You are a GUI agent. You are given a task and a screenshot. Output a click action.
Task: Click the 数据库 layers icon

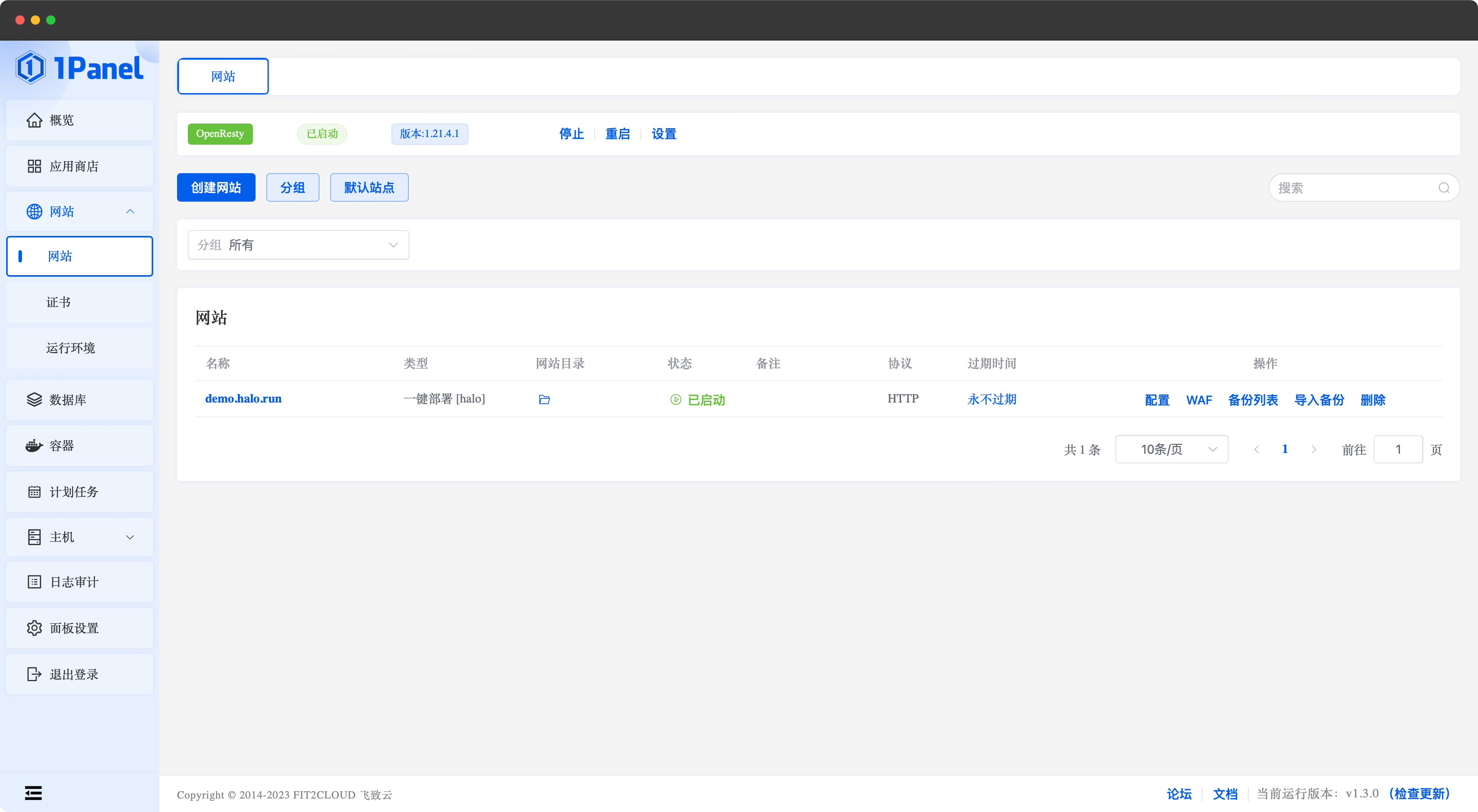[x=34, y=399]
